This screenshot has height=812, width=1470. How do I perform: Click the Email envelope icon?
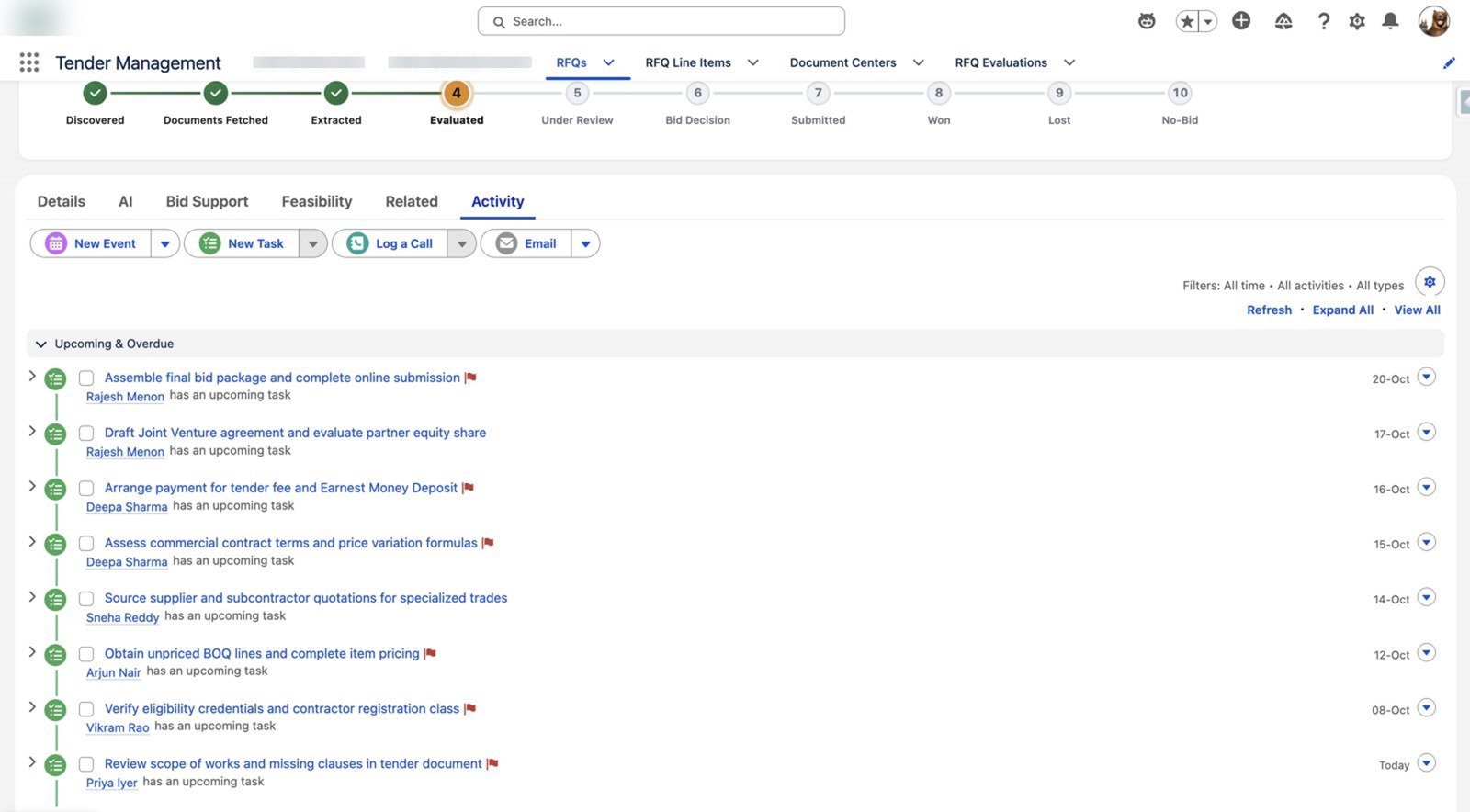506,243
